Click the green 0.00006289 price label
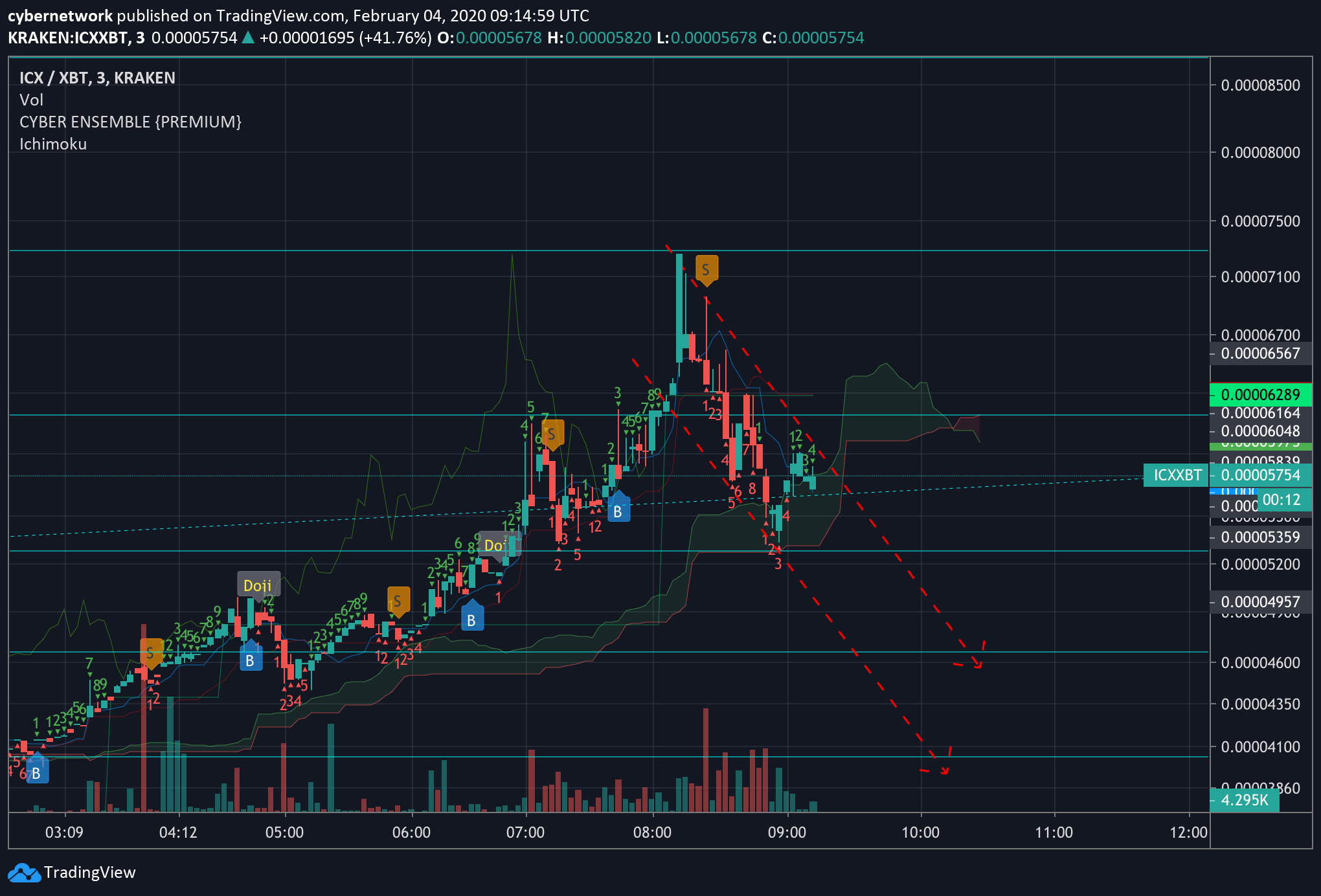 pos(1261,395)
